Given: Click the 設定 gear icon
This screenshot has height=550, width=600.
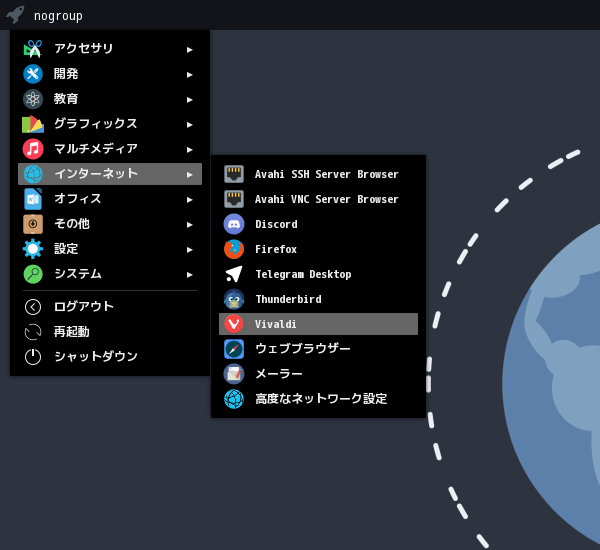Looking at the screenshot, I should [33, 249].
